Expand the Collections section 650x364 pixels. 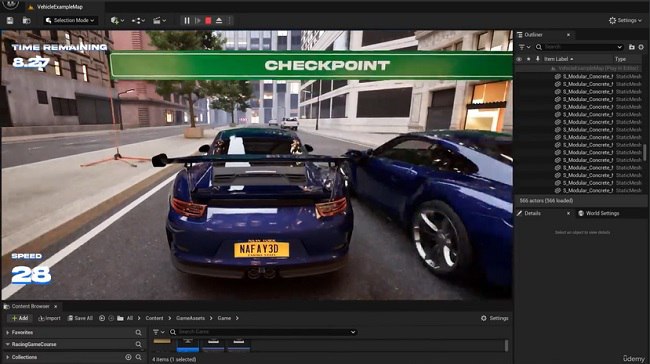point(7,357)
